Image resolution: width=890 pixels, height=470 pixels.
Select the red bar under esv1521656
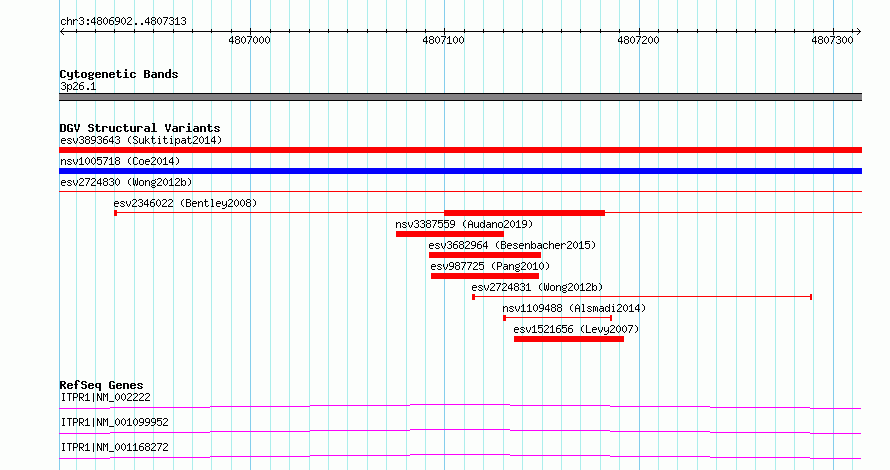pos(569,339)
